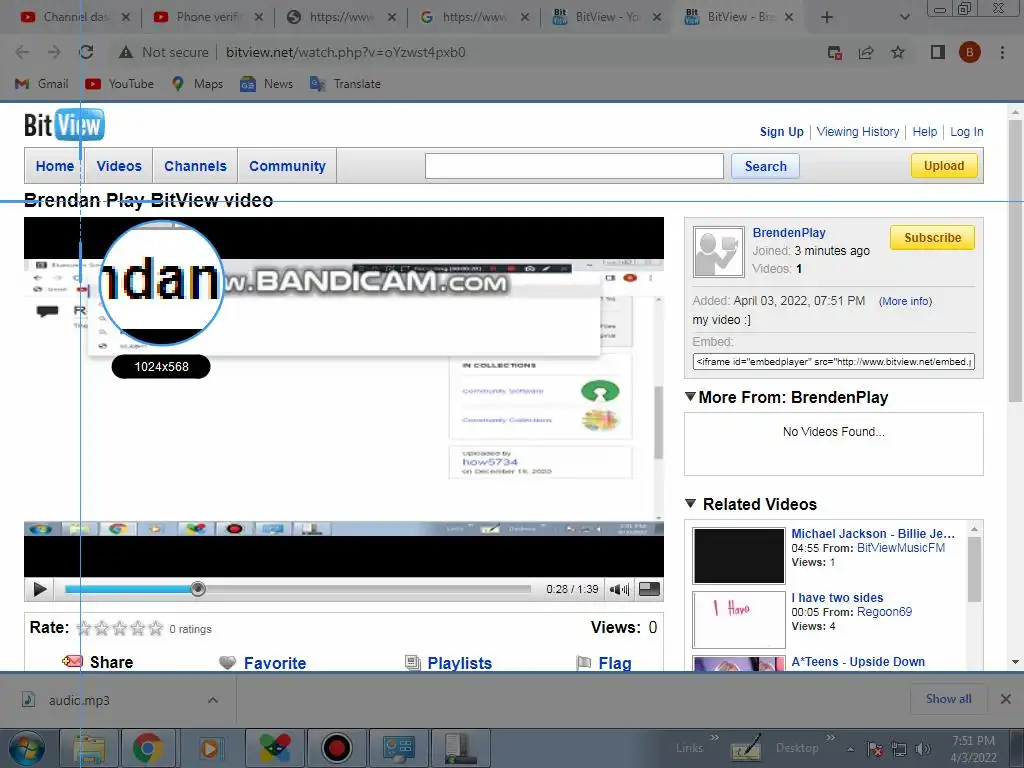Open the Channels tab
The image size is (1024, 768).
195,166
